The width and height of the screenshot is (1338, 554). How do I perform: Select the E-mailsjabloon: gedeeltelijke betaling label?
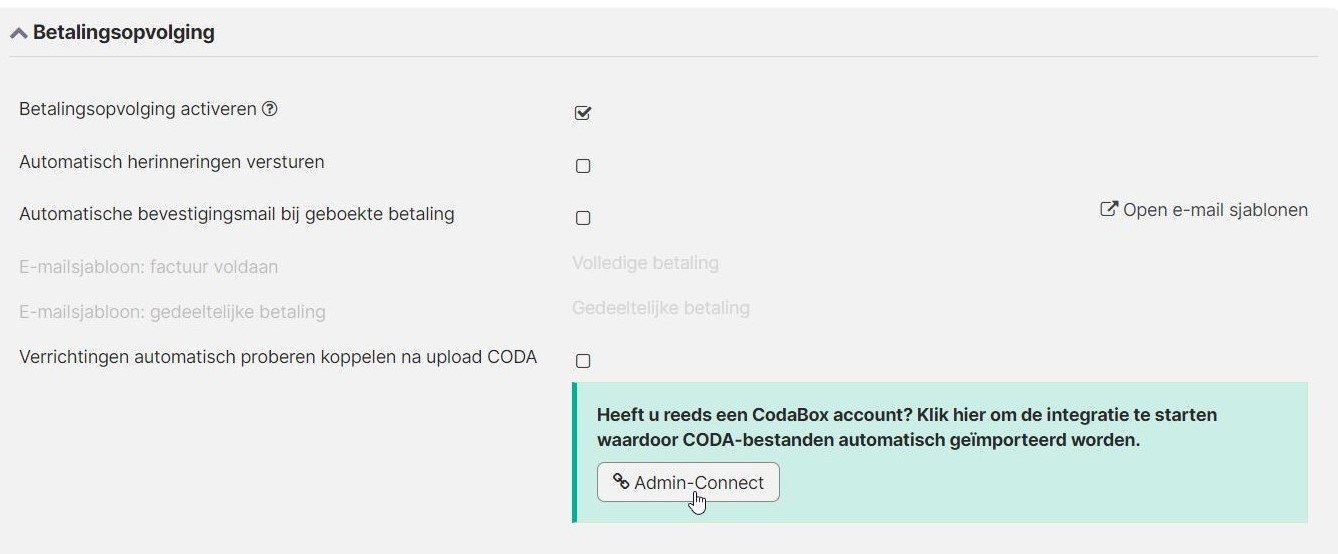coord(172,312)
